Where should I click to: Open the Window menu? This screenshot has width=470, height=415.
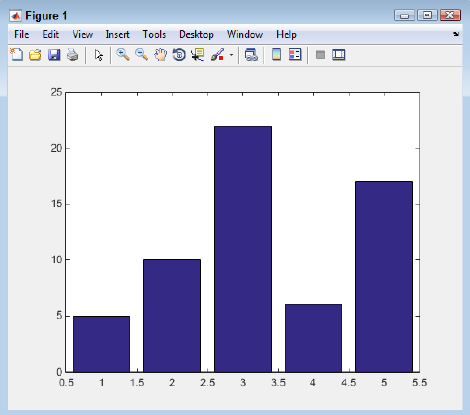pos(245,34)
